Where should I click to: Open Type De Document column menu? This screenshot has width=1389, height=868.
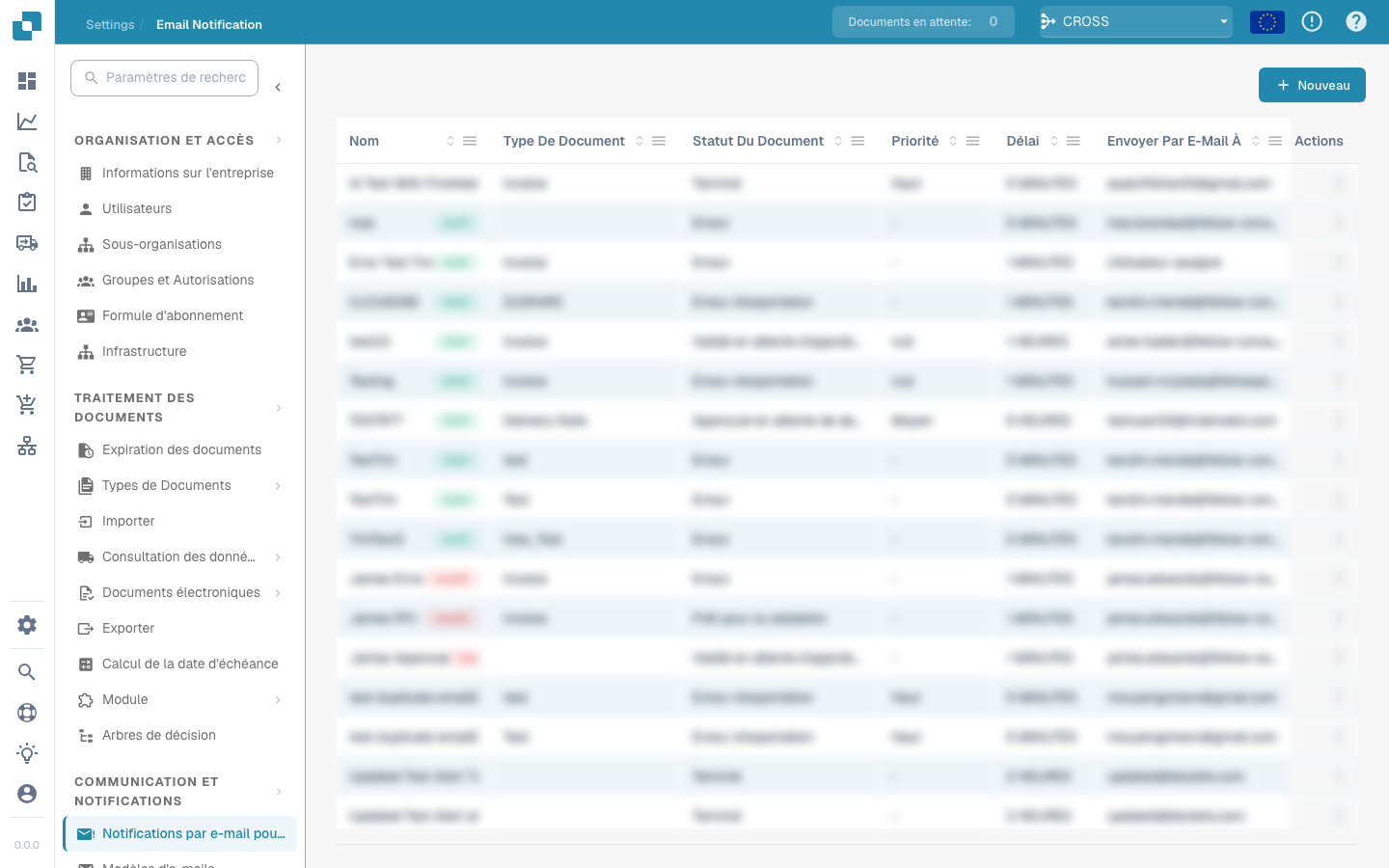pyautogui.click(x=659, y=141)
